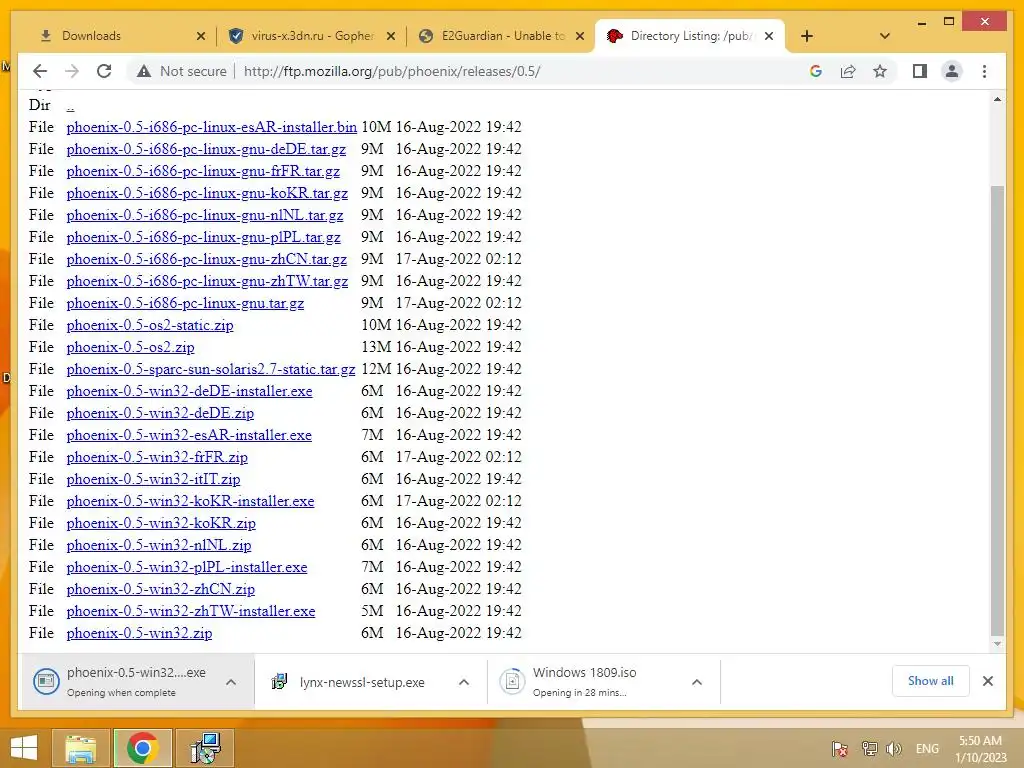The width and height of the screenshot is (1024, 768).
Task: Click the address bar URL
Action: click(x=392, y=71)
